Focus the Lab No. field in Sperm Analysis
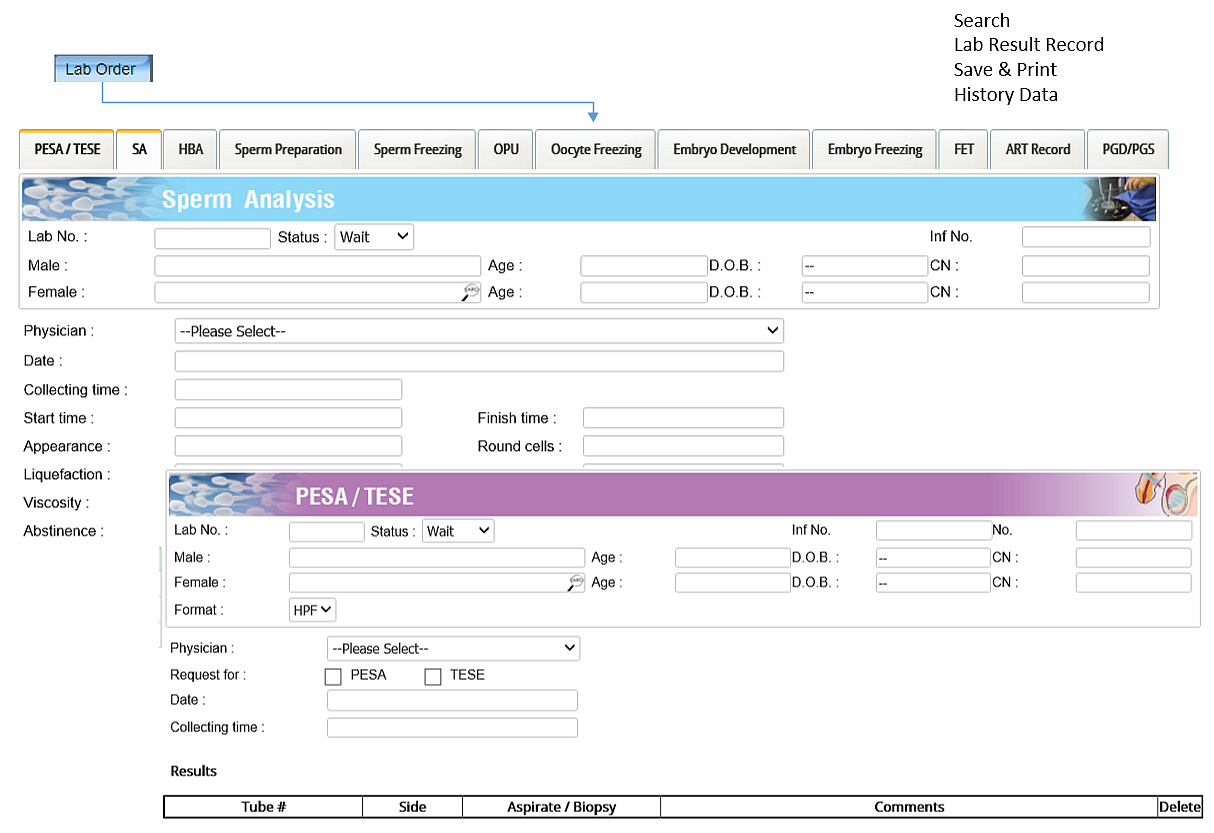This screenshot has width=1214, height=833. 213,238
